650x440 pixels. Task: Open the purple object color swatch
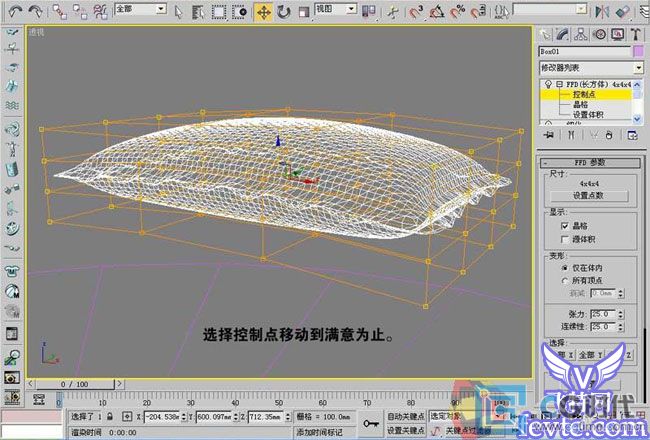click(639, 52)
